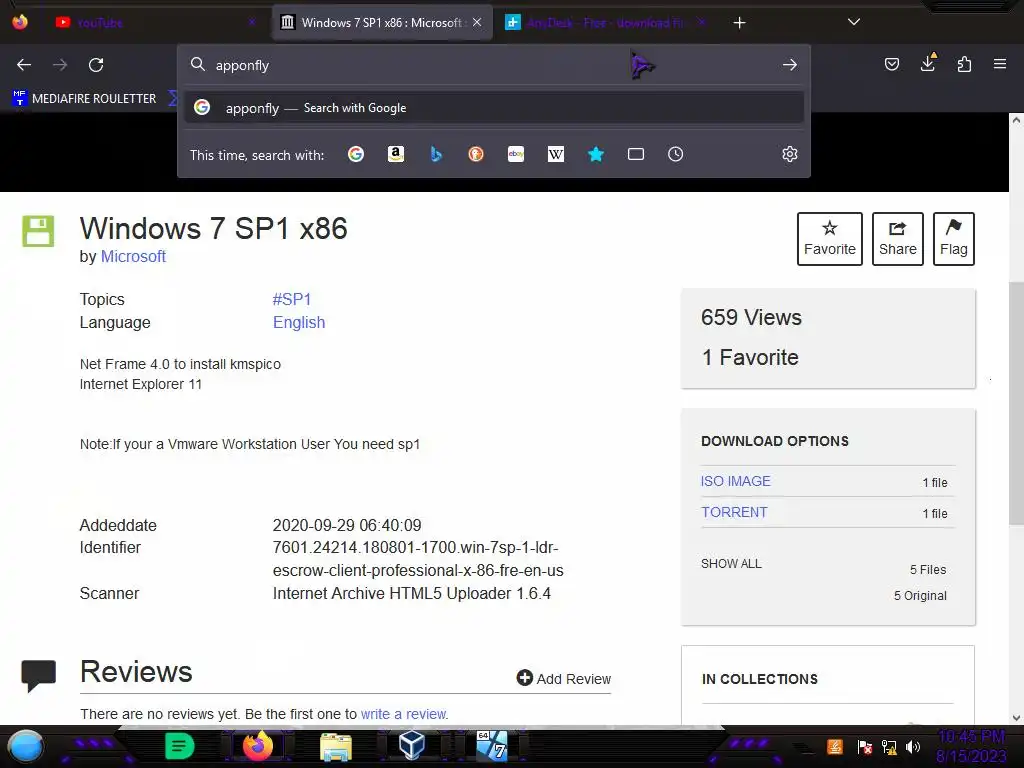Open the Action Center flag tray icon

tap(865, 747)
